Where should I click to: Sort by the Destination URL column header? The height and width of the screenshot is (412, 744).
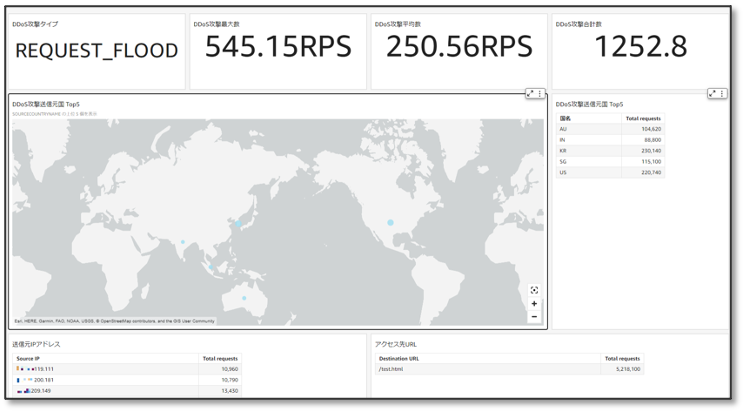point(399,357)
